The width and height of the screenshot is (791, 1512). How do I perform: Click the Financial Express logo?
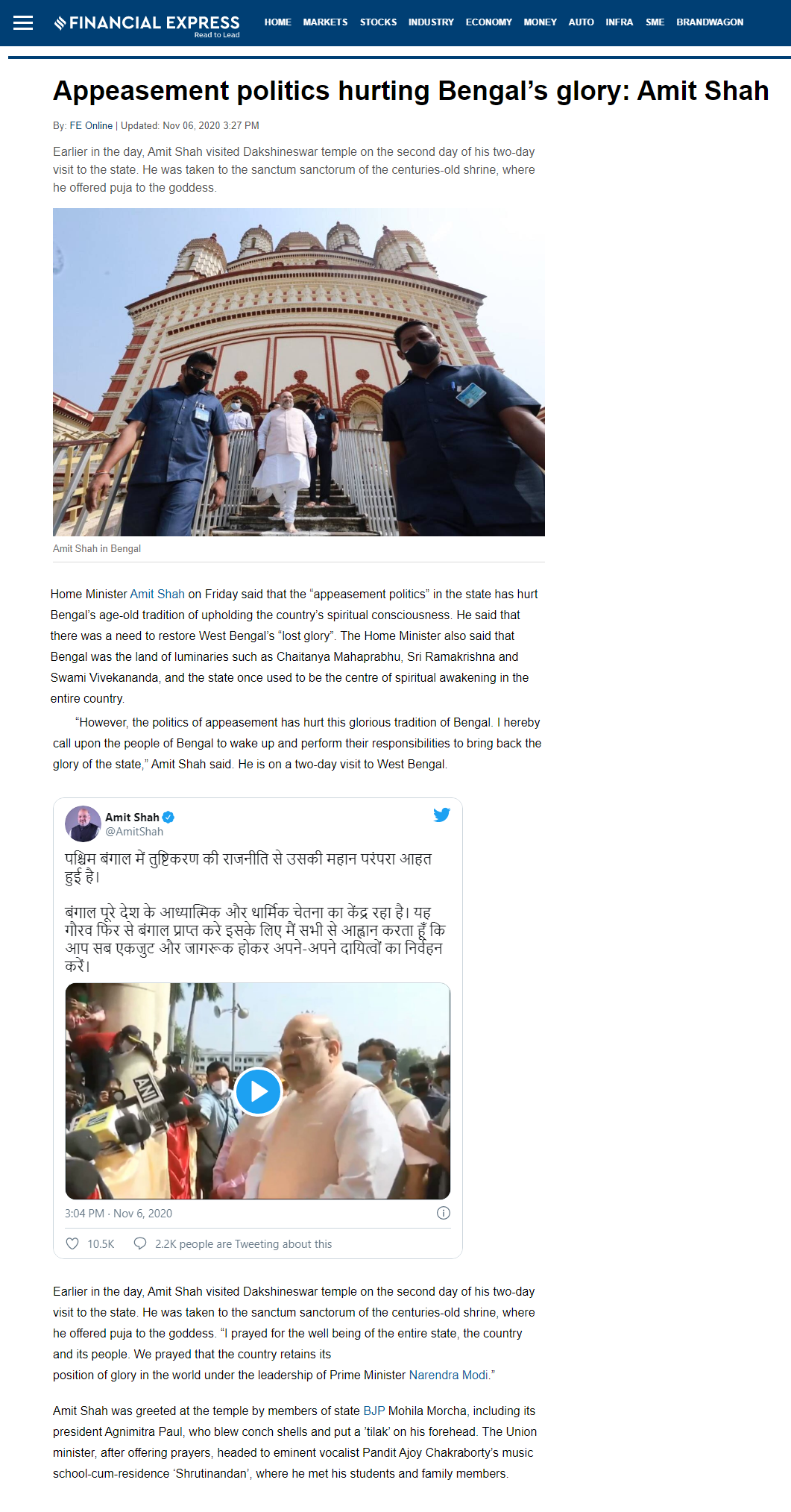(x=147, y=25)
